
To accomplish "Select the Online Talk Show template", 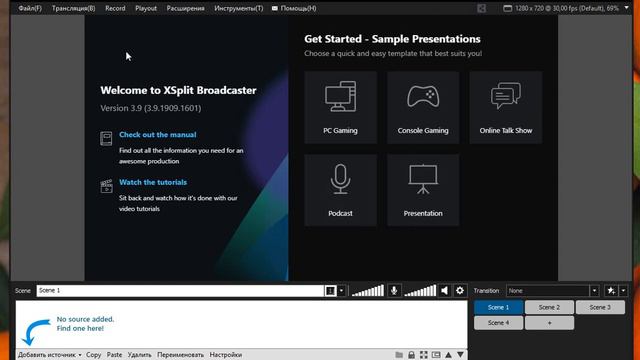I will 506,107.
